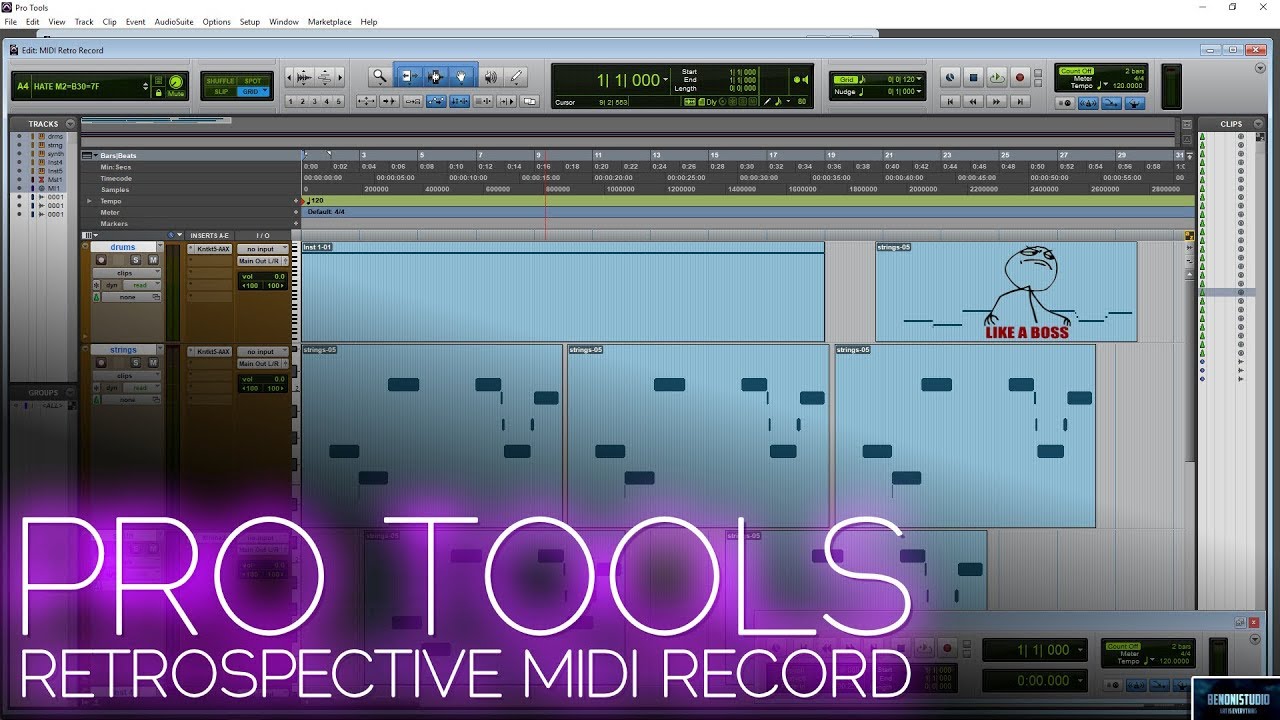
Task: Enable Shuffle edit mode
Action: coord(220,81)
